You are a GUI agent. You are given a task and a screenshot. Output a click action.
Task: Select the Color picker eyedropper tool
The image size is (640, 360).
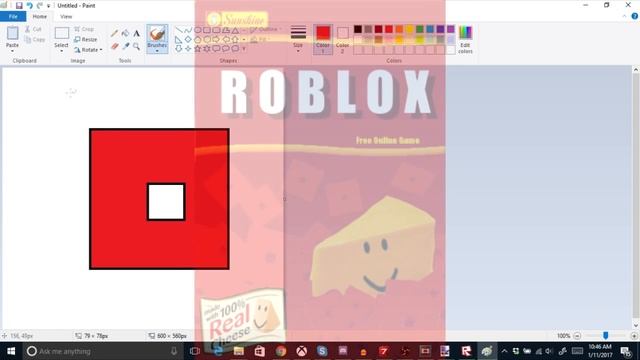(126, 47)
